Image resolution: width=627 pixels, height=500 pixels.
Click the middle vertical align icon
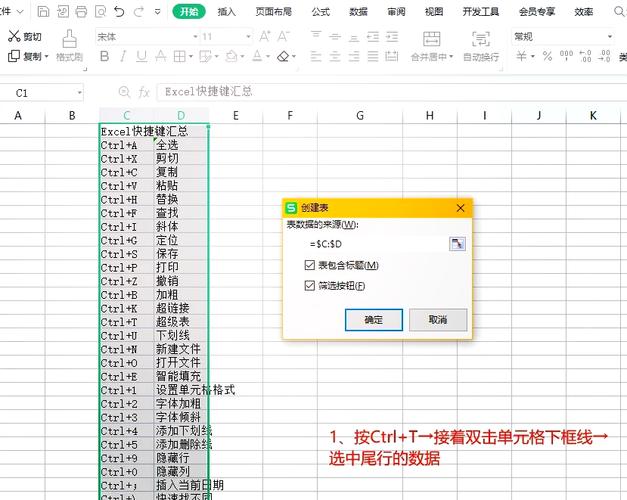coord(335,36)
